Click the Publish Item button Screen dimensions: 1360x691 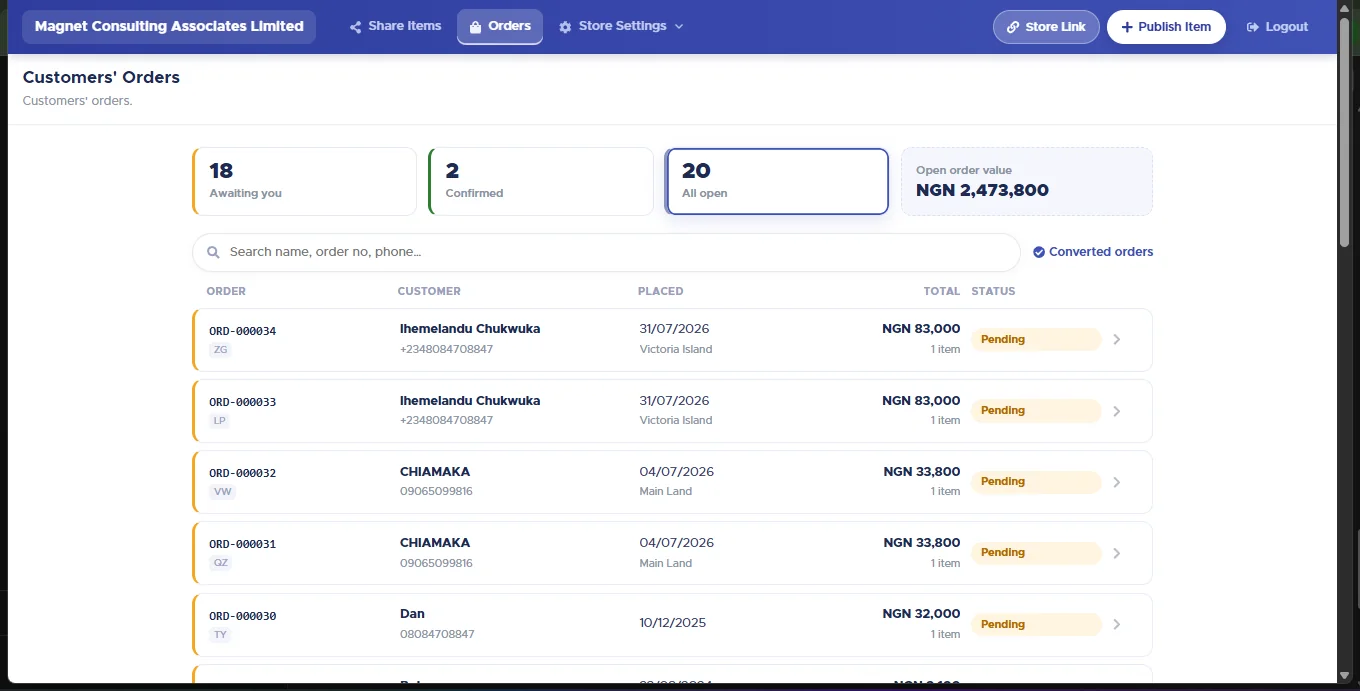[x=1166, y=27]
